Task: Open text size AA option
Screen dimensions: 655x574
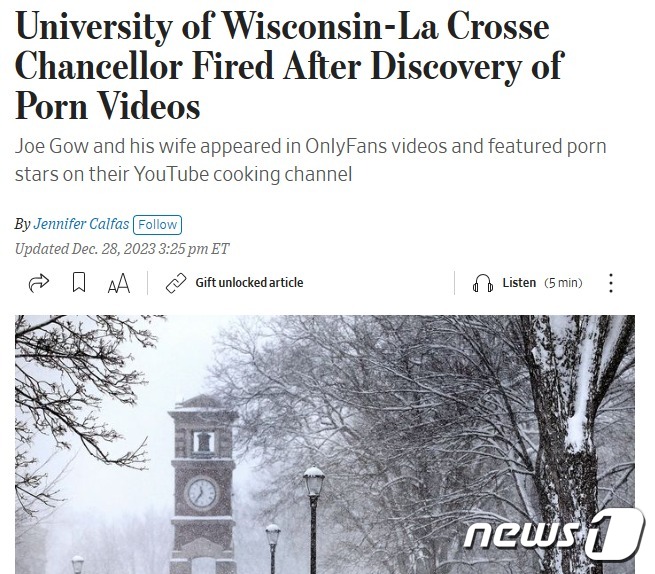Action: [x=119, y=283]
